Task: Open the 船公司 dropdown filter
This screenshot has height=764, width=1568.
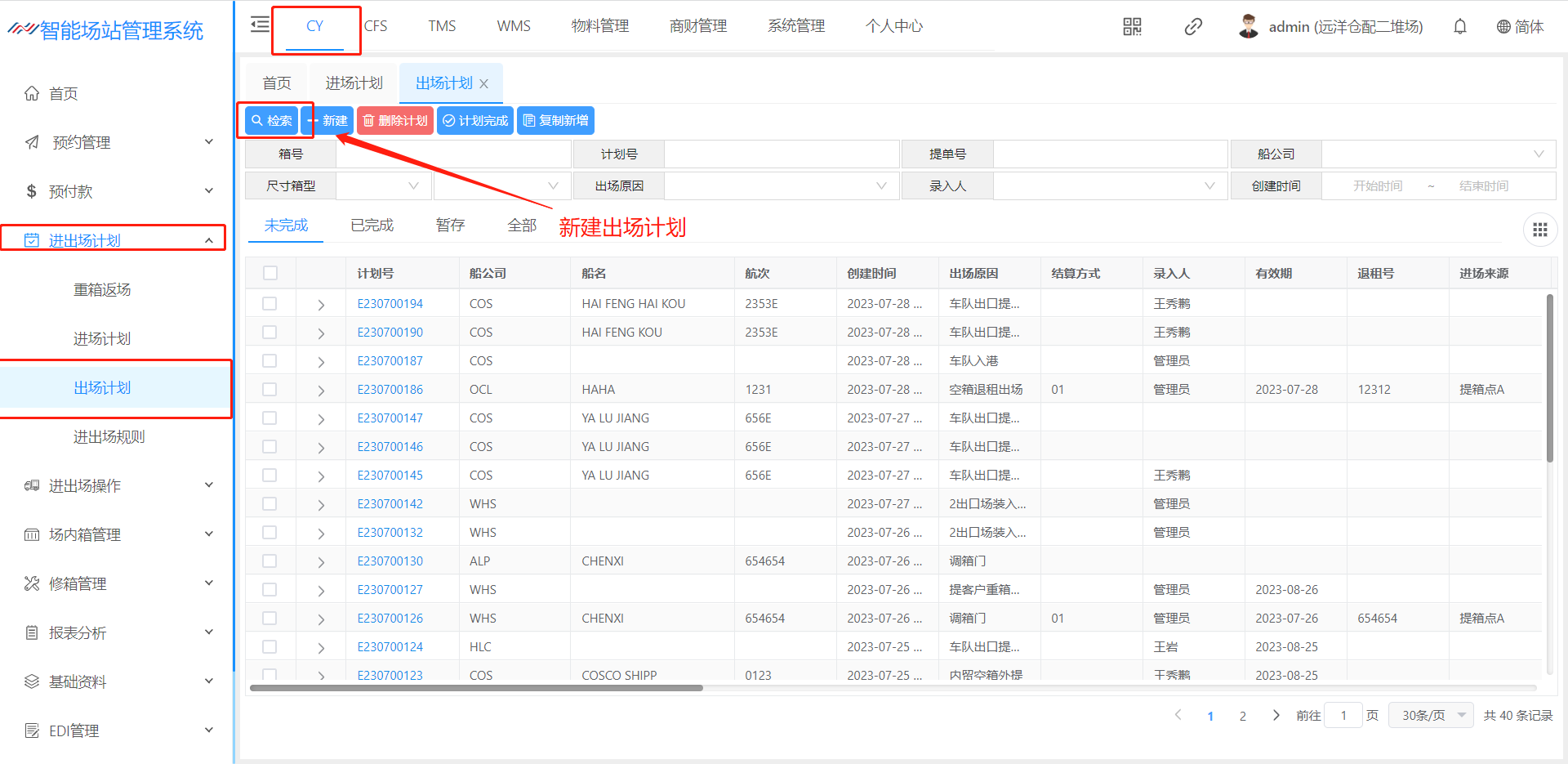Action: tap(1437, 154)
